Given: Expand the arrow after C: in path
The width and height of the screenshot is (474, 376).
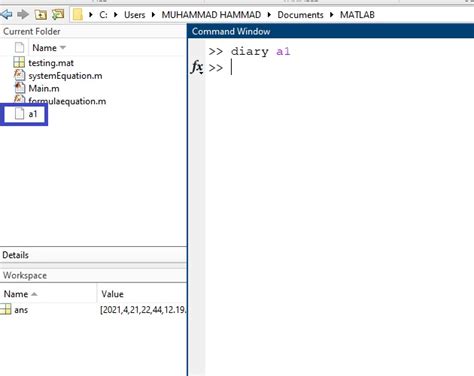Looking at the screenshot, I should click(116, 15).
